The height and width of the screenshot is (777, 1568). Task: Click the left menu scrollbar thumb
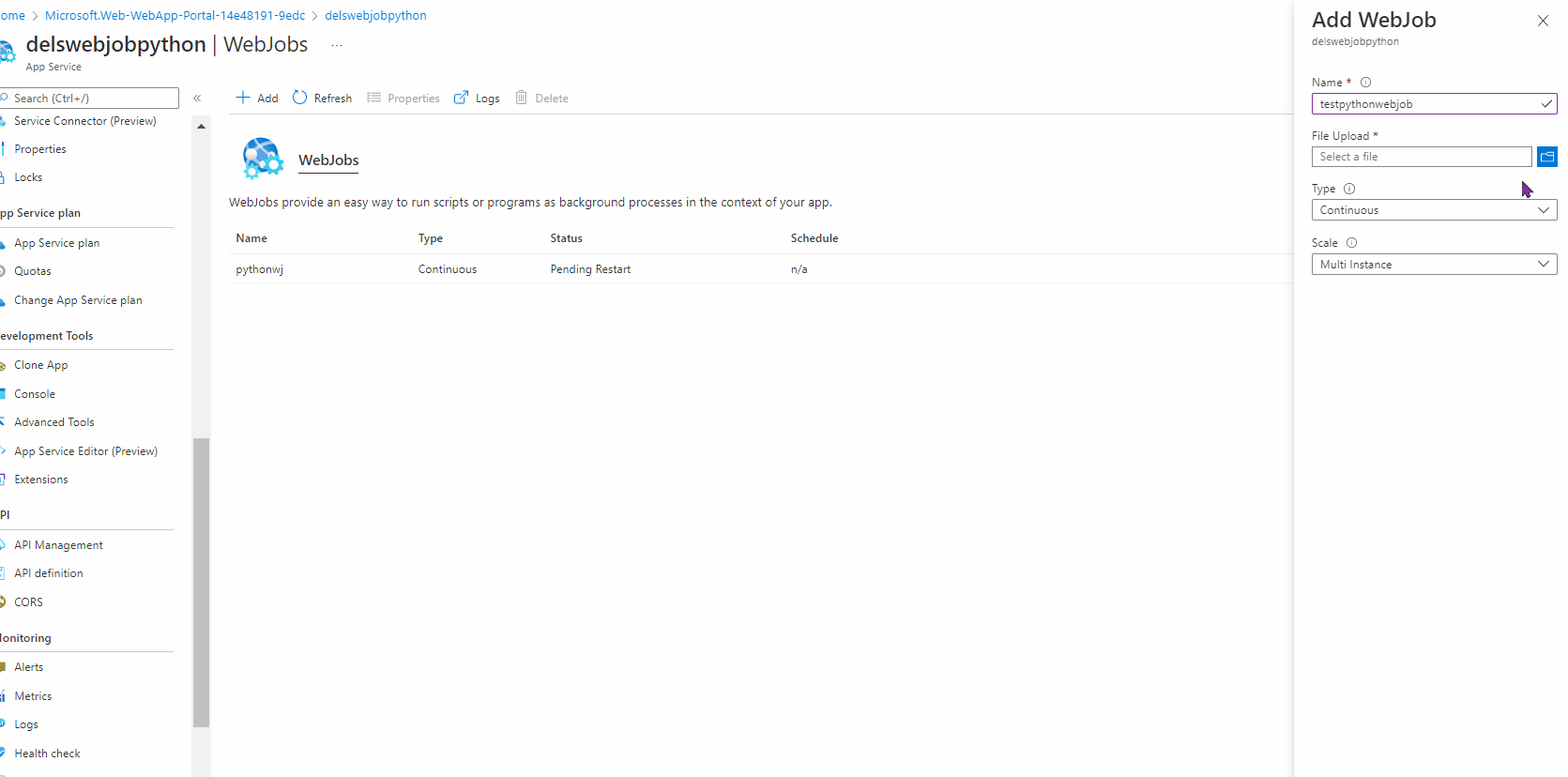(x=201, y=583)
